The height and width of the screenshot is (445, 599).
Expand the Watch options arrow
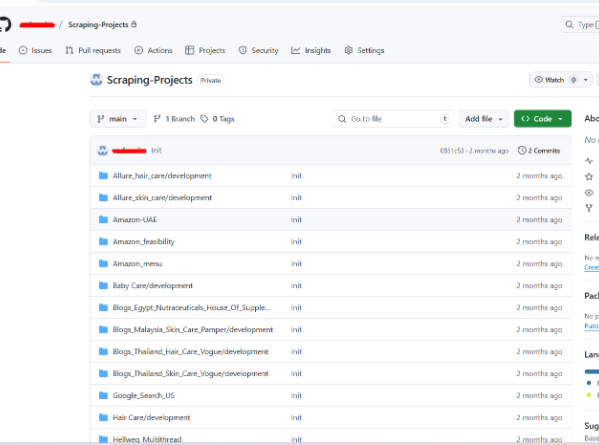point(586,80)
